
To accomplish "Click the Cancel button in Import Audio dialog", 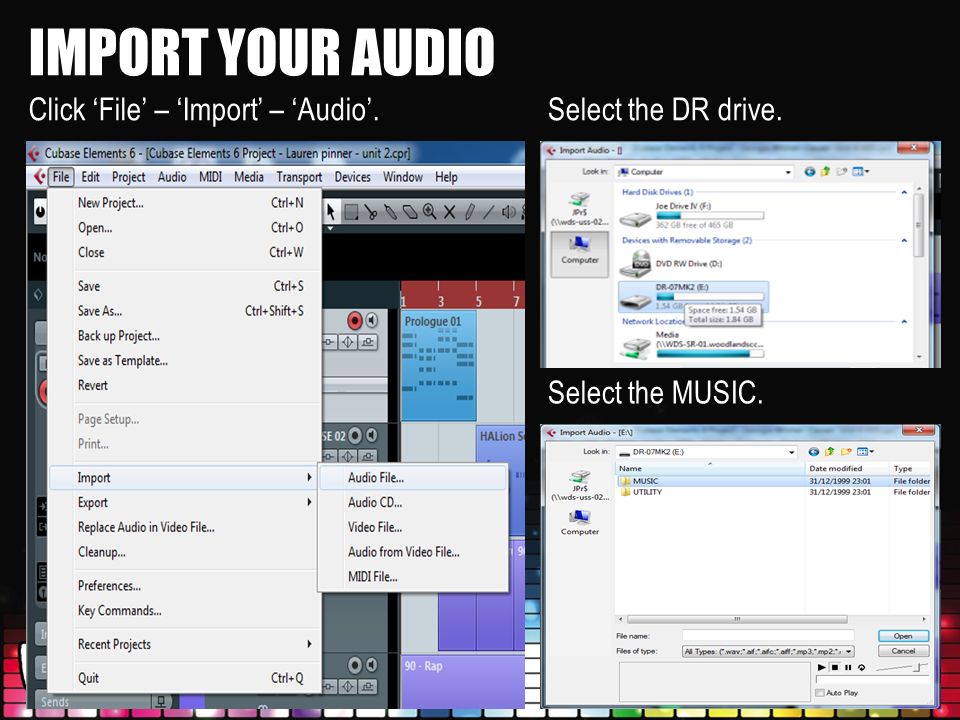I will pyautogui.click(x=903, y=651).
